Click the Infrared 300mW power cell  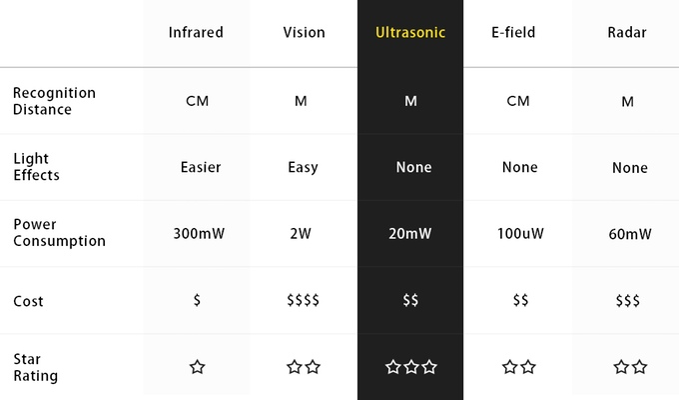[x=197, y=234]
